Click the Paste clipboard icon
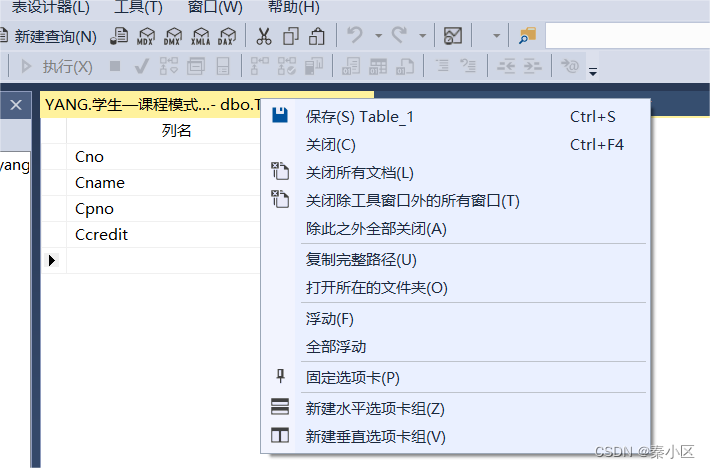 tap(317, 36)
